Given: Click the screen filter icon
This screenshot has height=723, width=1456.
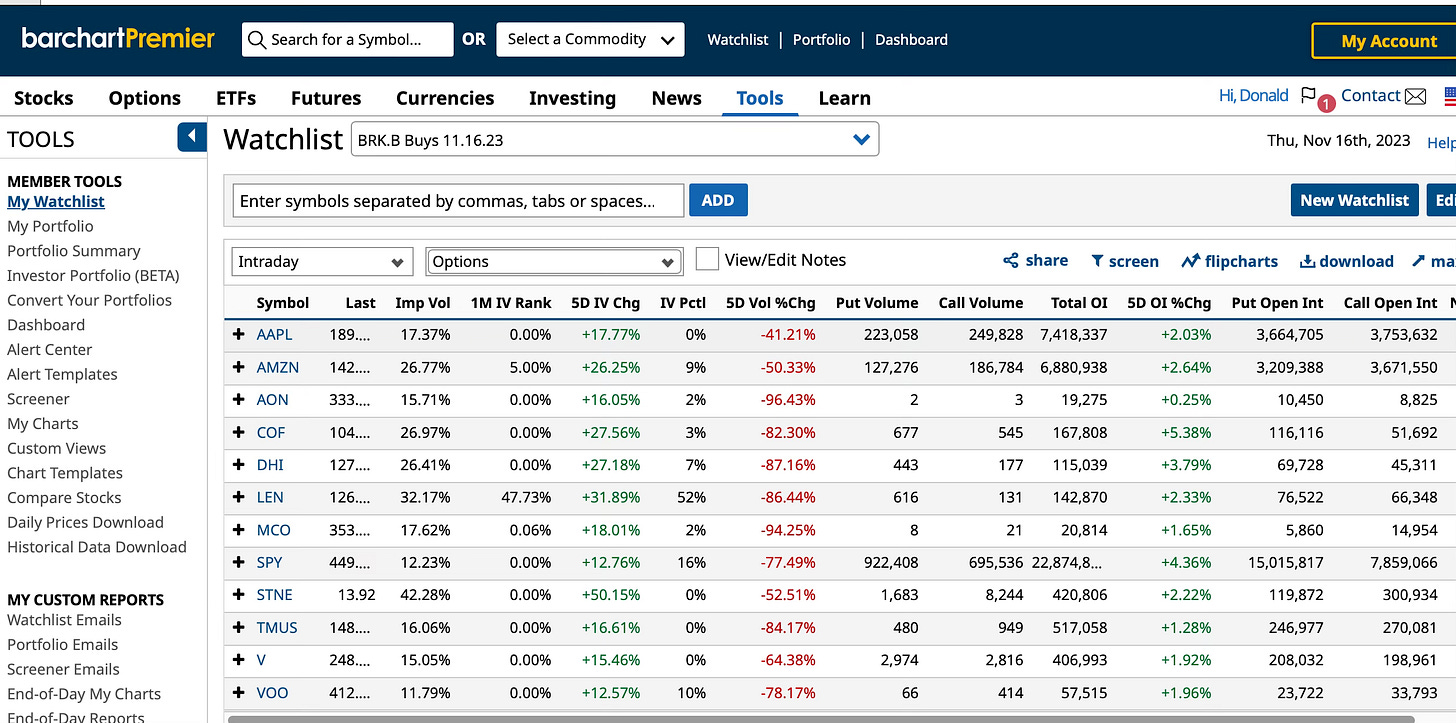Looking at the screenshot, I should tap(1097, 261).
